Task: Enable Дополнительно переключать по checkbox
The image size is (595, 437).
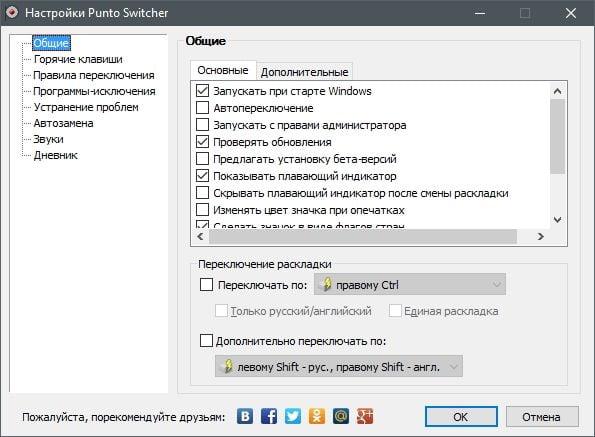Action: (x=206, y=340)
